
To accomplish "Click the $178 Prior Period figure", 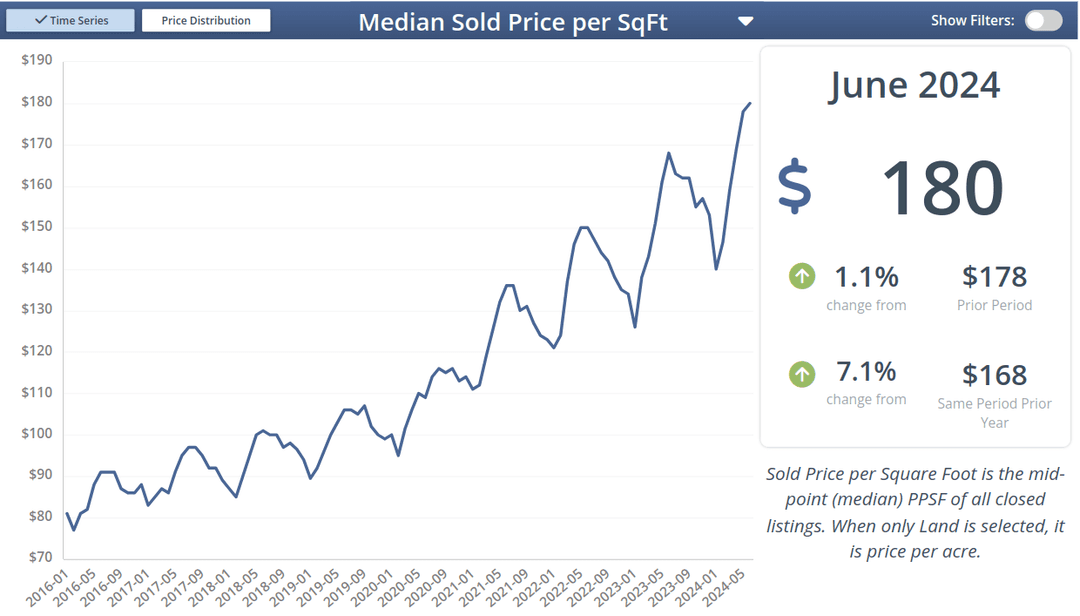I will pyautogui.click(x=994, y=277).
